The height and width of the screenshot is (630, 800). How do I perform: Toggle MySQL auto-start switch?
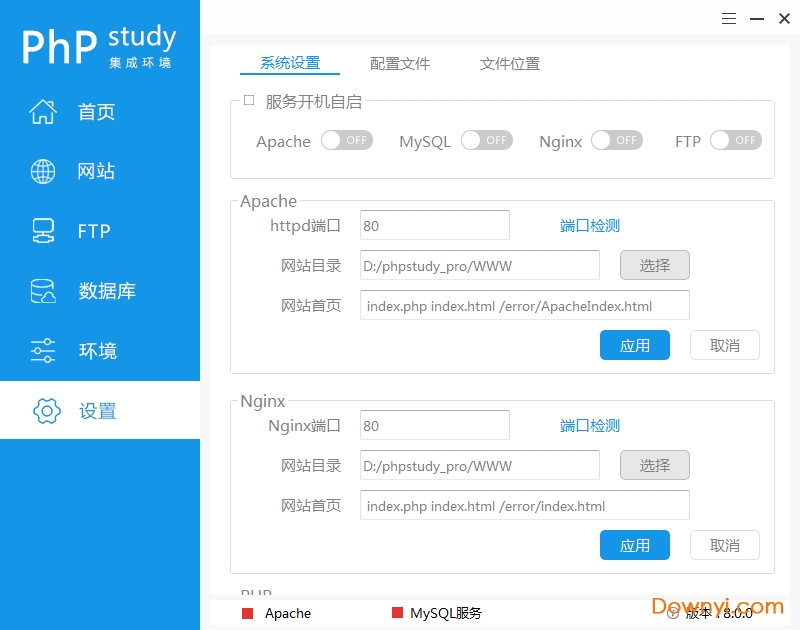(x=486, y=141)
